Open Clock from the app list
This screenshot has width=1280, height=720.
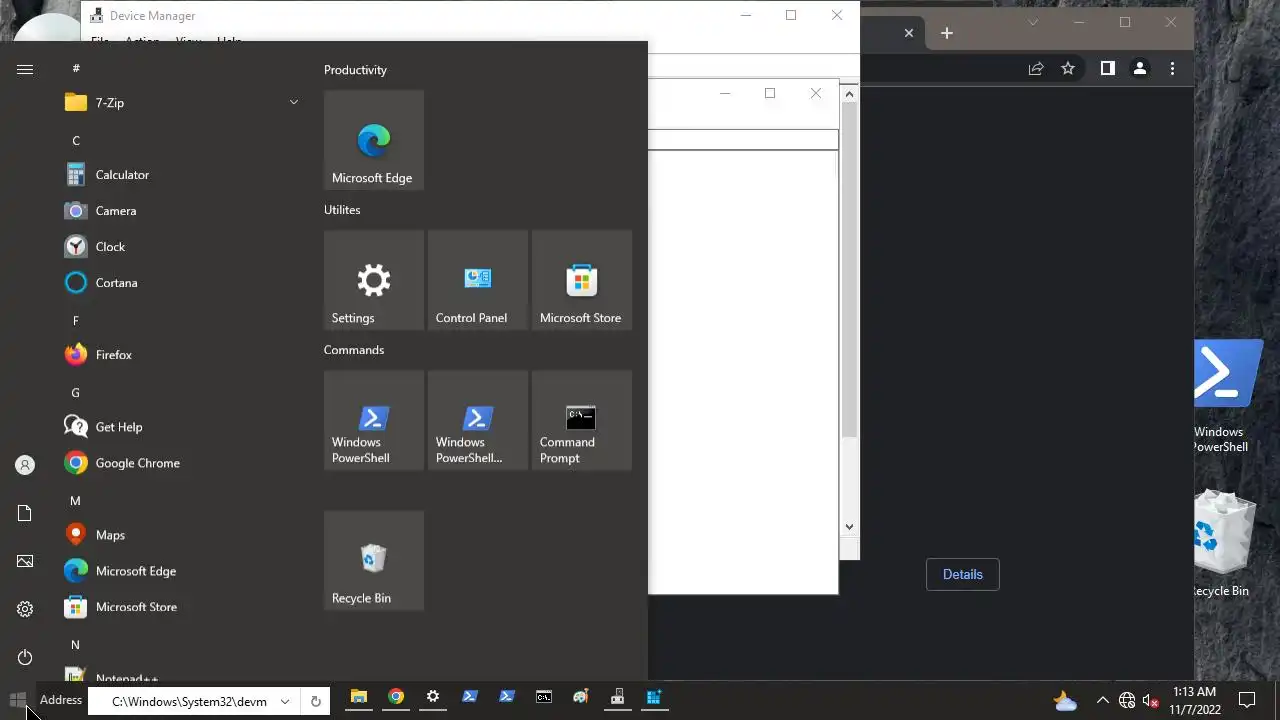pos(182,247)
